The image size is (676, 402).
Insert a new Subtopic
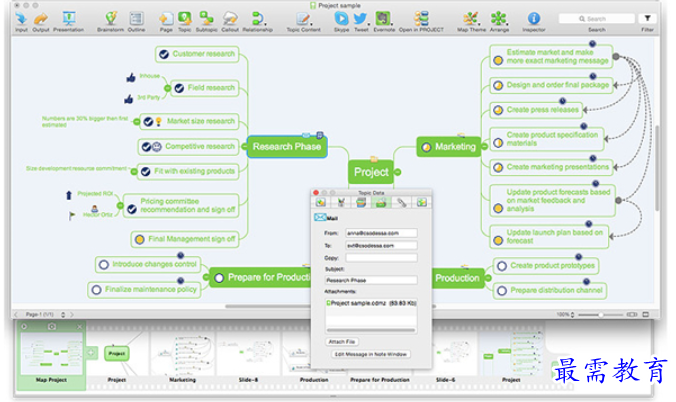207,22
